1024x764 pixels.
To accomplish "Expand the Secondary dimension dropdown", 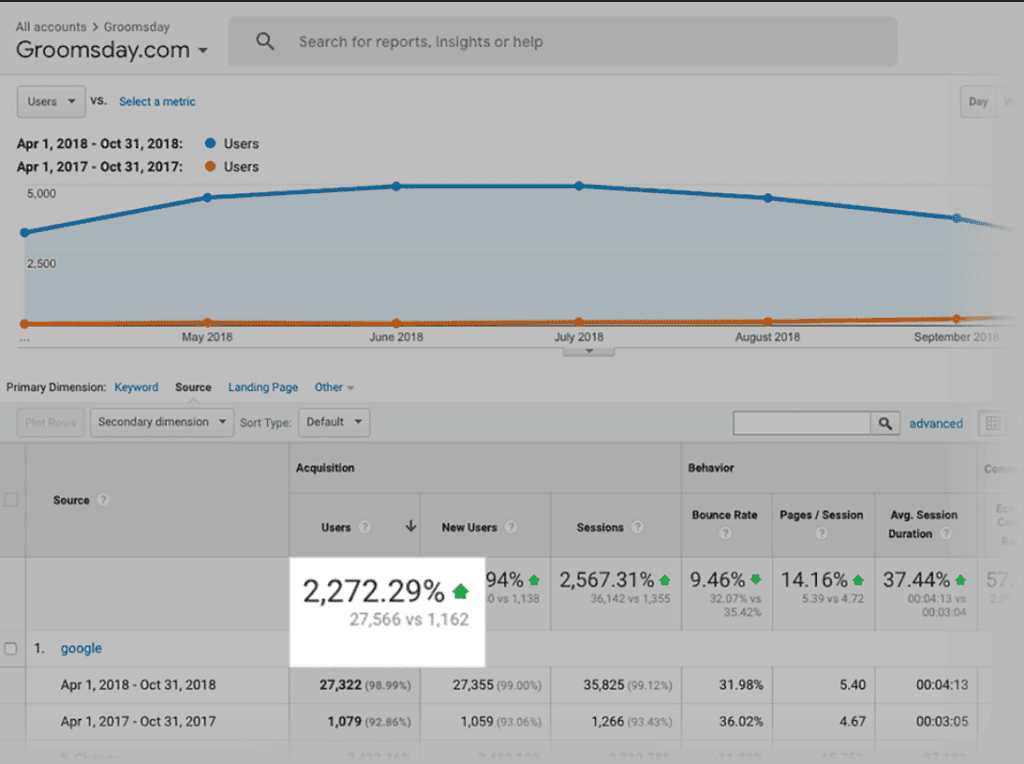I will pyautogui.click(x=162, y=422).
